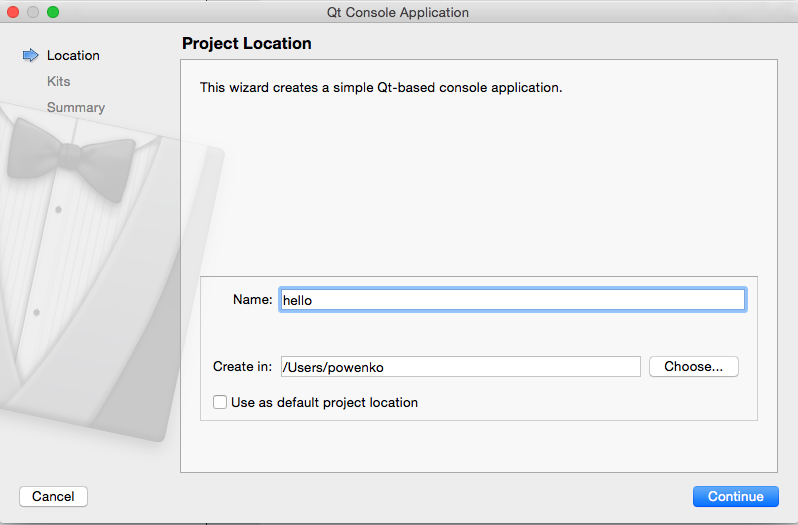Enable Use as default project location
The image size is (798, 525).
[x=220, y=402]
